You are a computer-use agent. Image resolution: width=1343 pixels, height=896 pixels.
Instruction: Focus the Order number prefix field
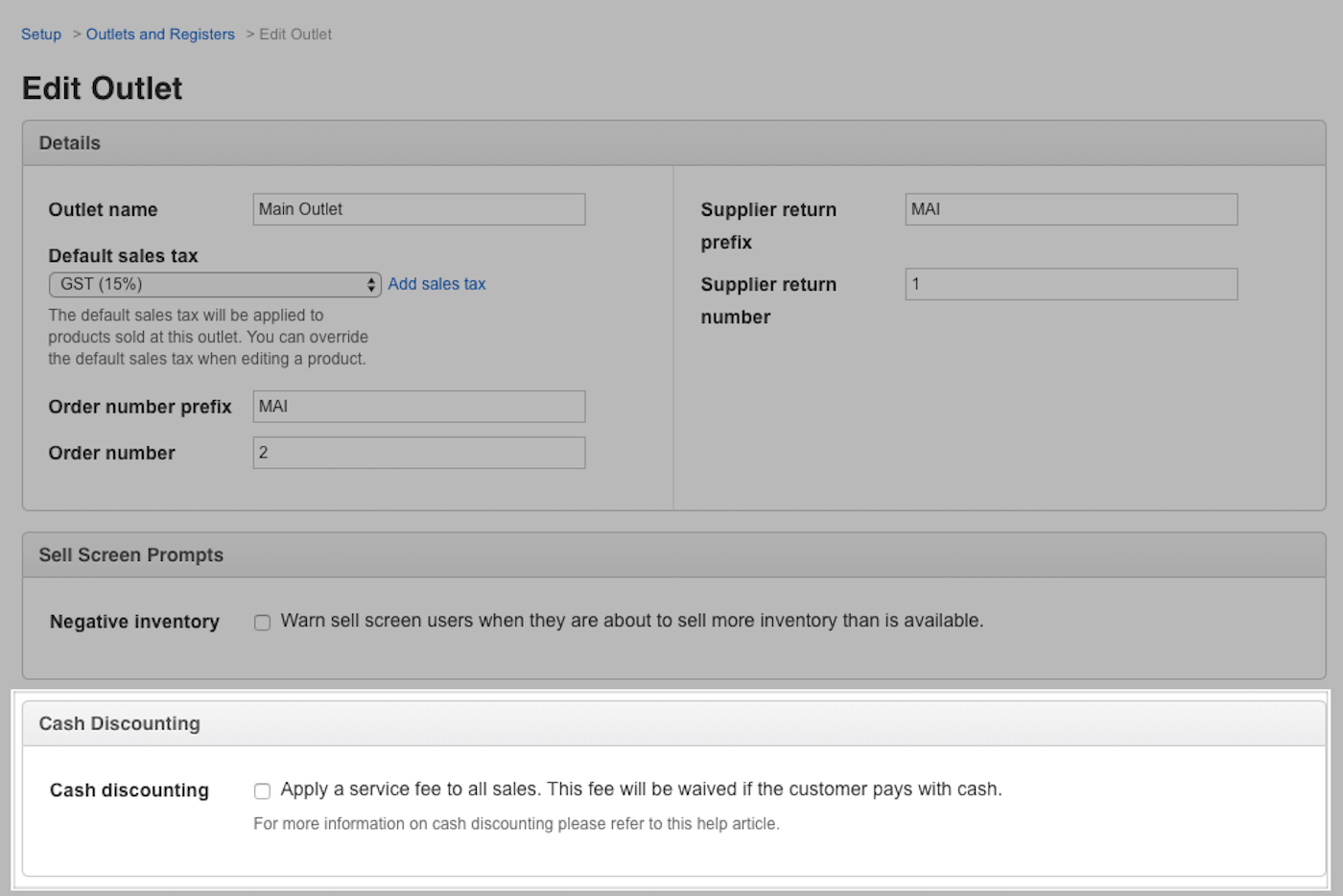[418, 407]
